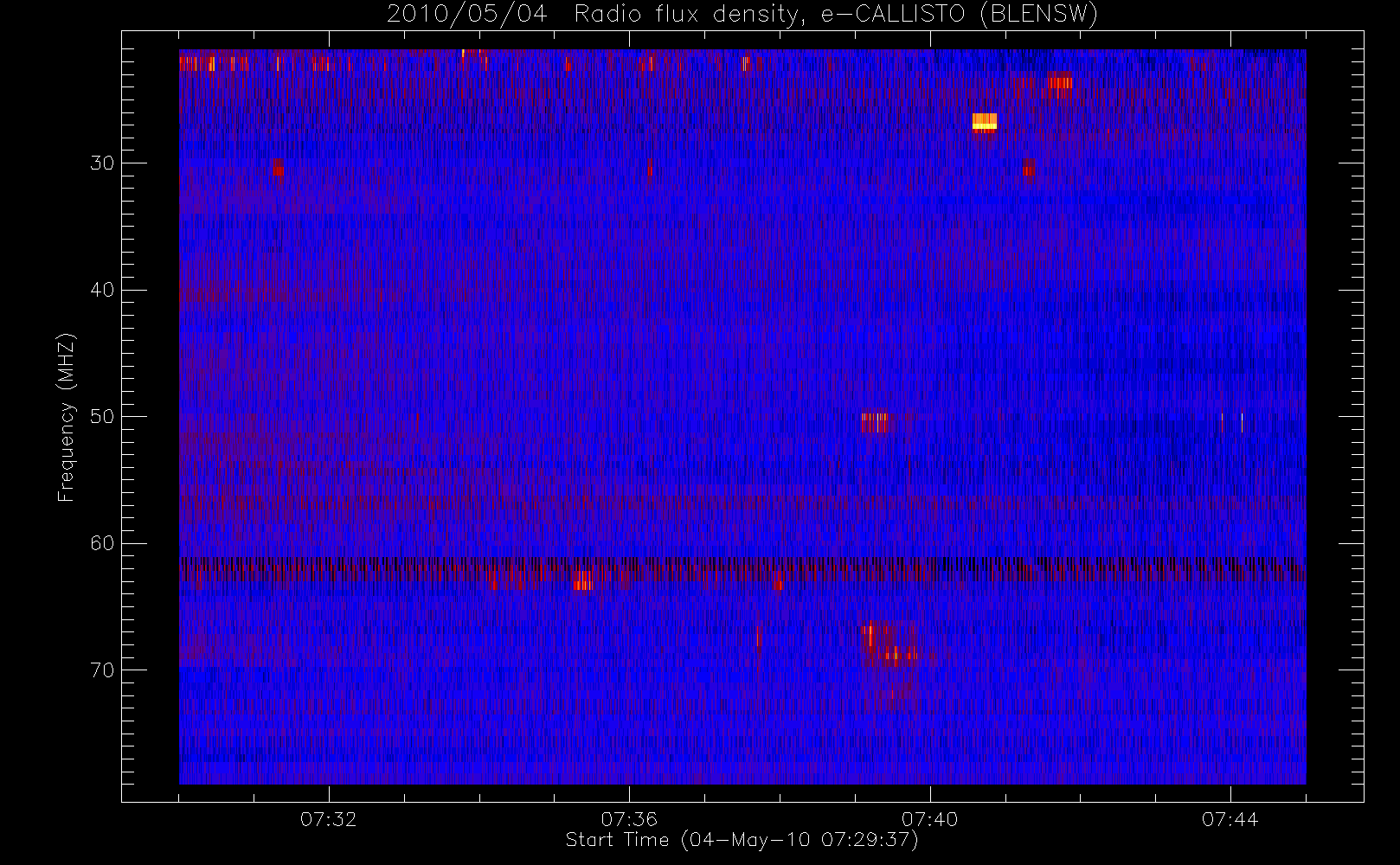Click the red burst cluster near 68 MHz
This screenshot has height=865, width=1400.
tap(889, 644)
